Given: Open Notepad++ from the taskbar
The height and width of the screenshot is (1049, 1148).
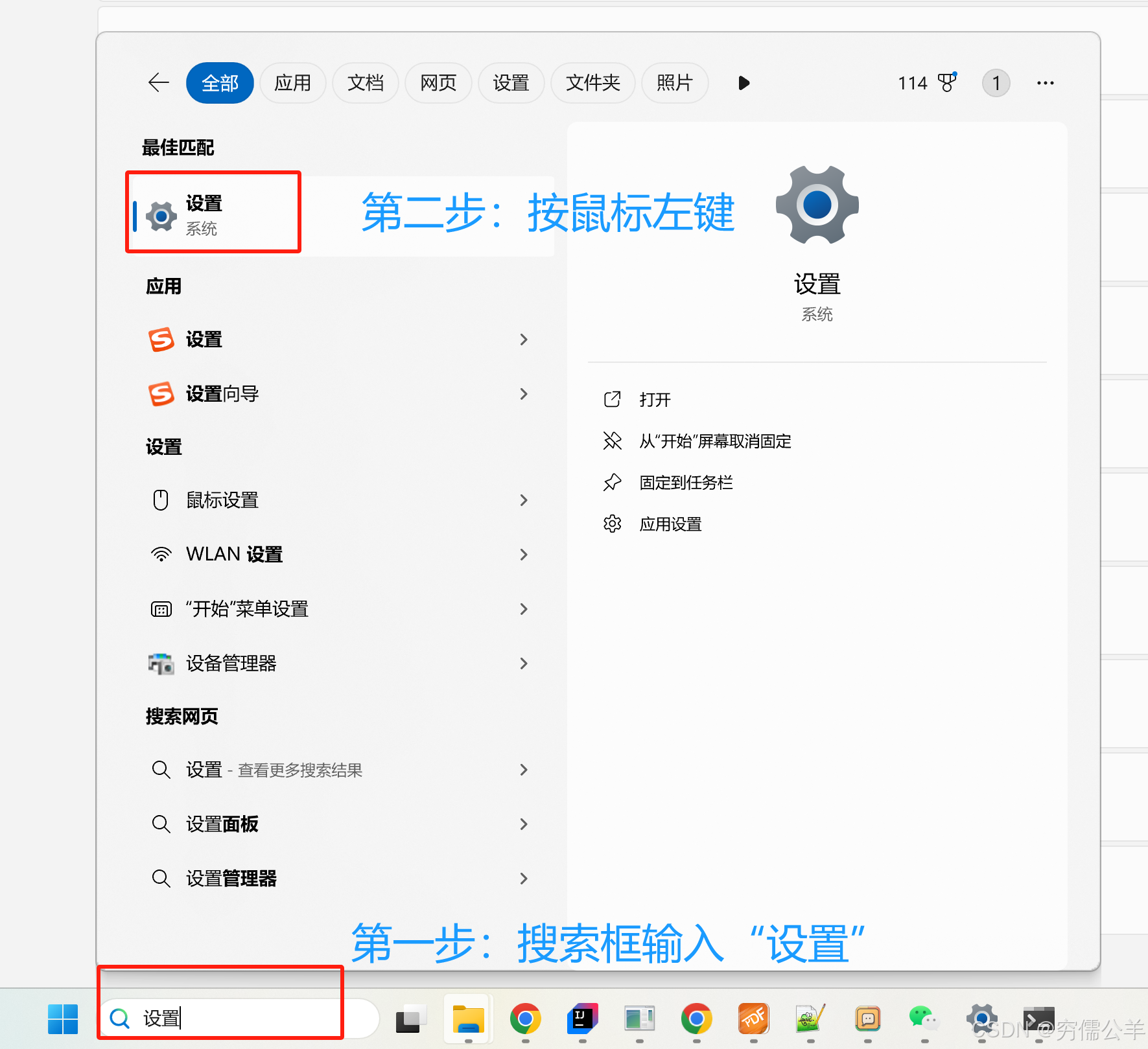Looking at the screenshot, I should pos(810,1019).
